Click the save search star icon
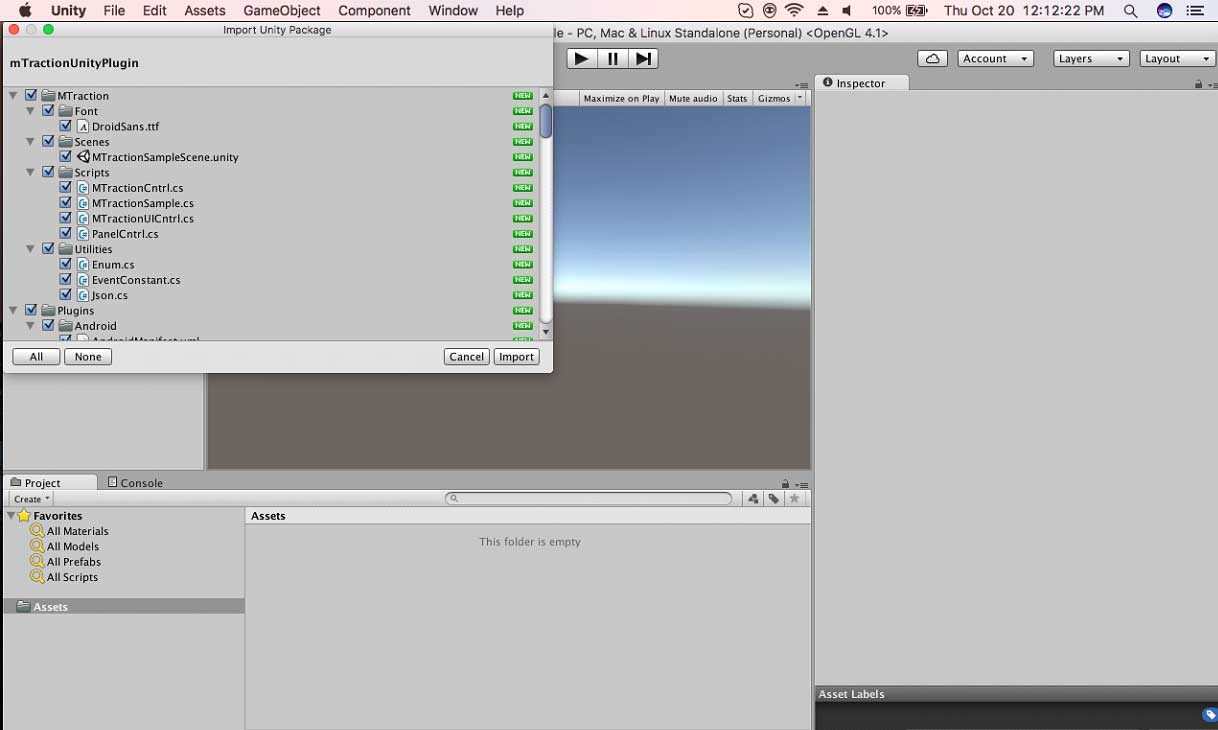This screenshot has width=1218, height=730. 794,498
